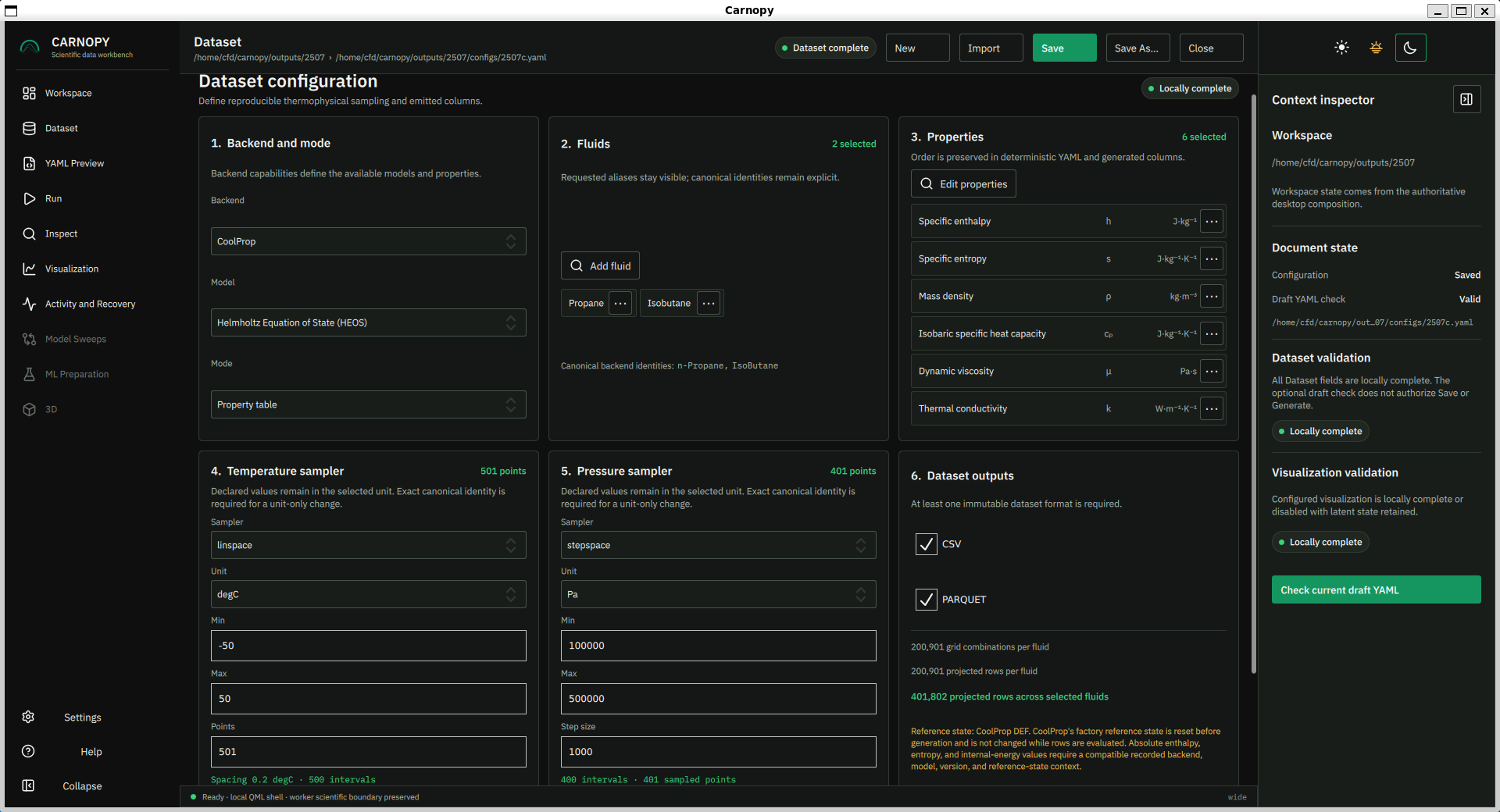Click the Carnopy logo icon
Screen dimensions: 1500x812
tap(30, 47)
